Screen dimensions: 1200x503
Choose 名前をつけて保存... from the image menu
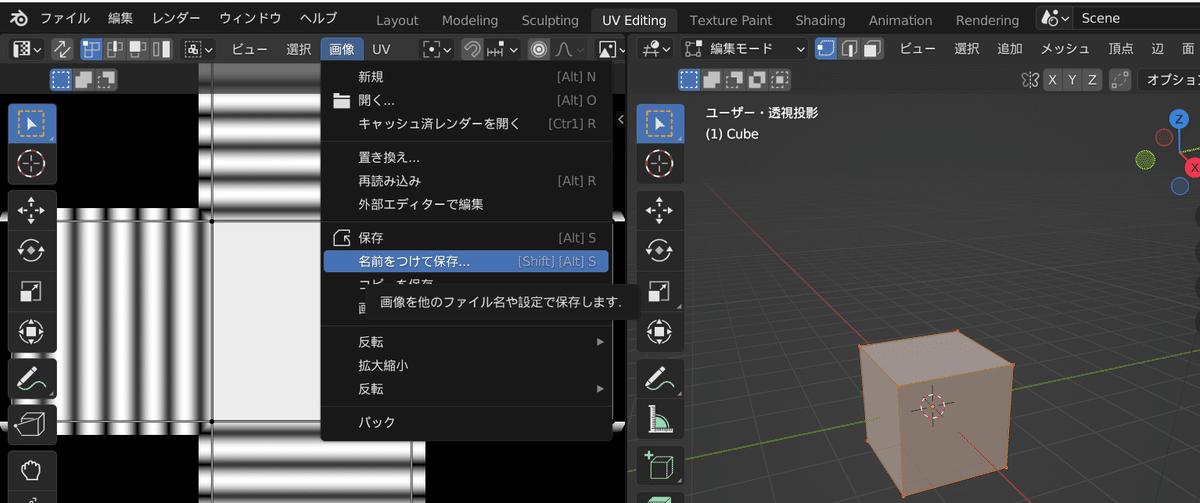(466, 261)
